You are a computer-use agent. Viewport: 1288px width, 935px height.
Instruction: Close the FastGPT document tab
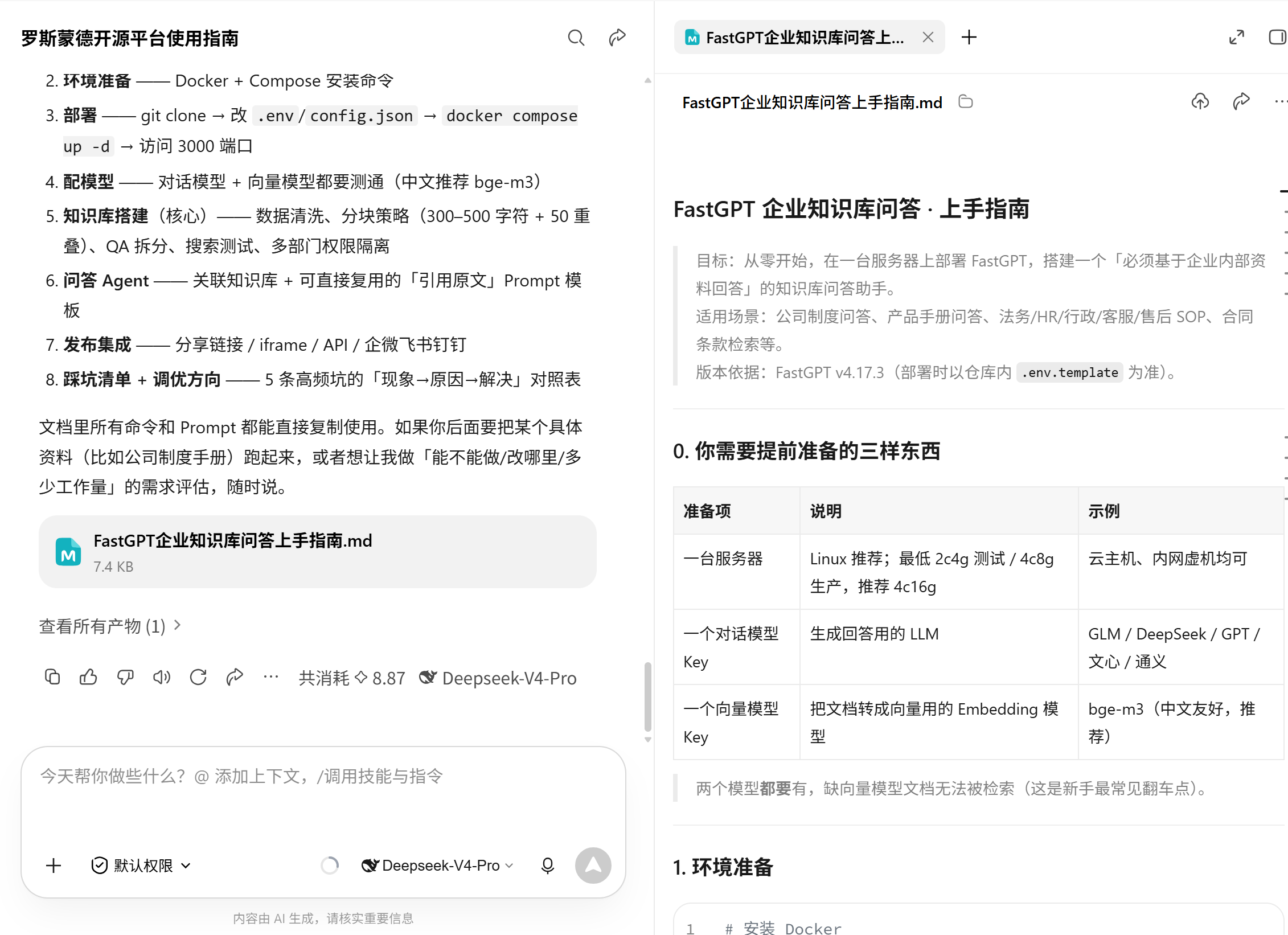(x=928, y=38)
